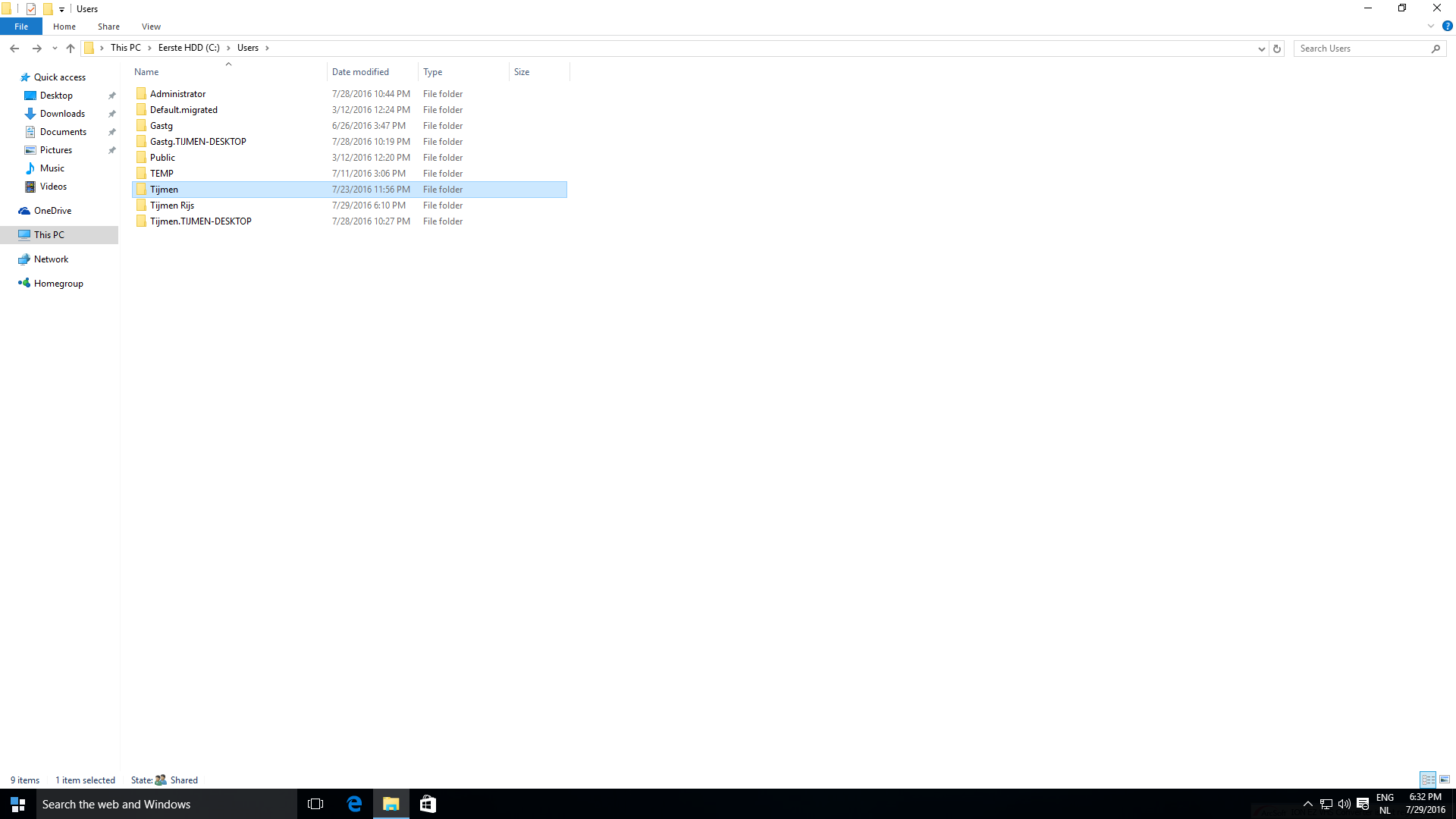The height and width of the screenshot is (819, 1456).
Task: Select the Gastg.TIJMEN-DESKTOP folder
Action: [x=350, y=142]
